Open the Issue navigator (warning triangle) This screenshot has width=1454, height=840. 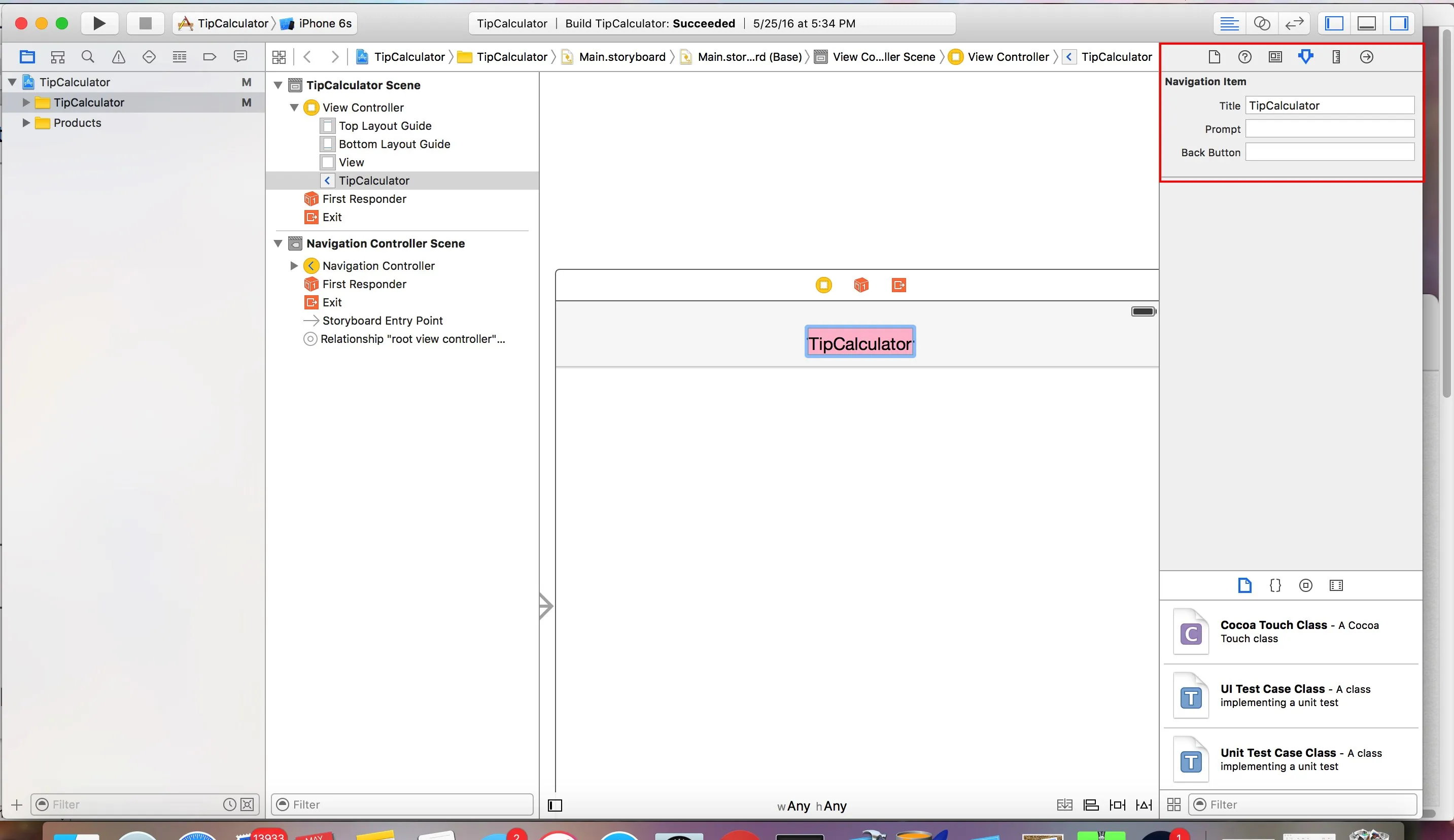coord(118,56)
